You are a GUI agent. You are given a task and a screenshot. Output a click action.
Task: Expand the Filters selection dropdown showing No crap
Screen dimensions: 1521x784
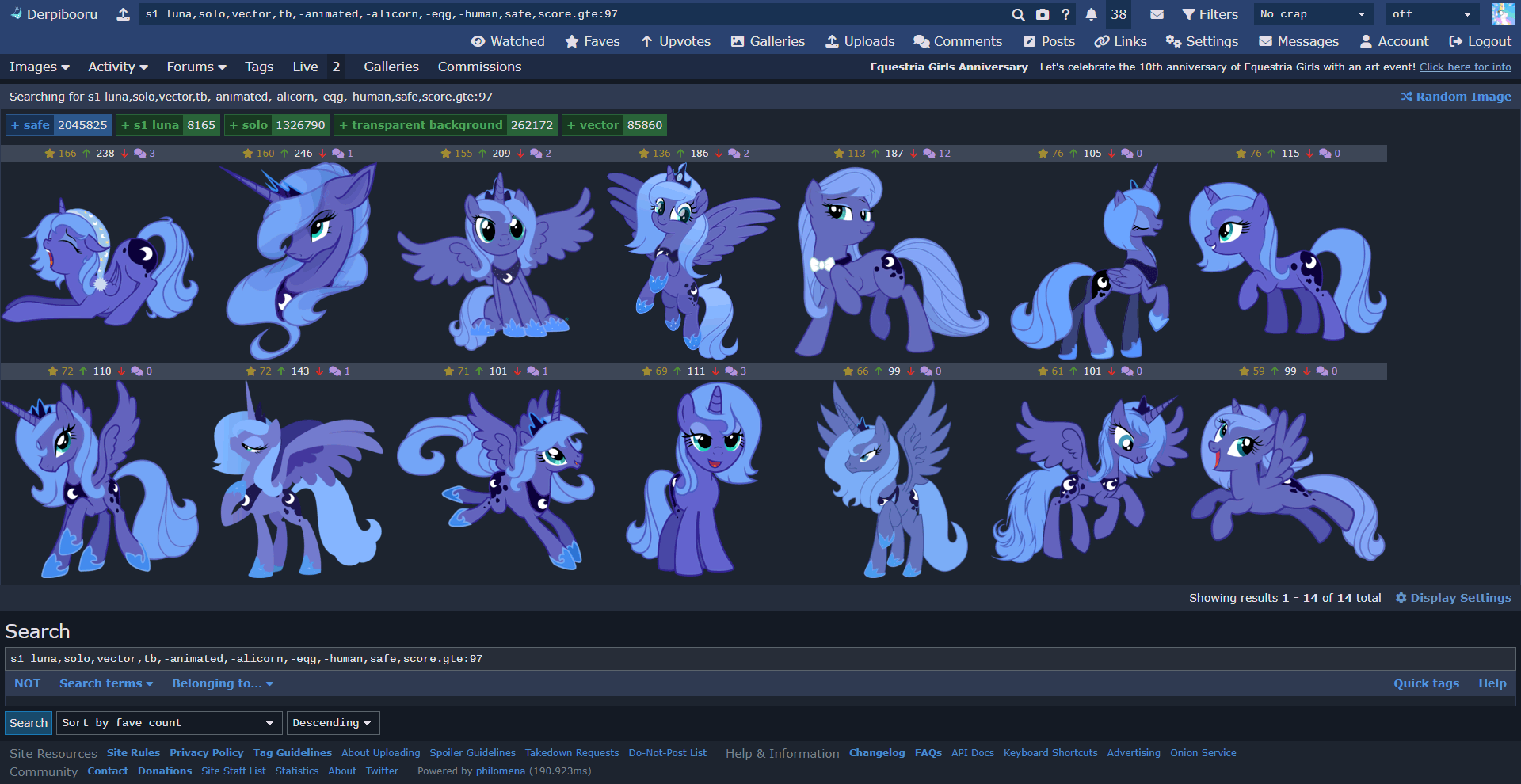coord(1313,14)
